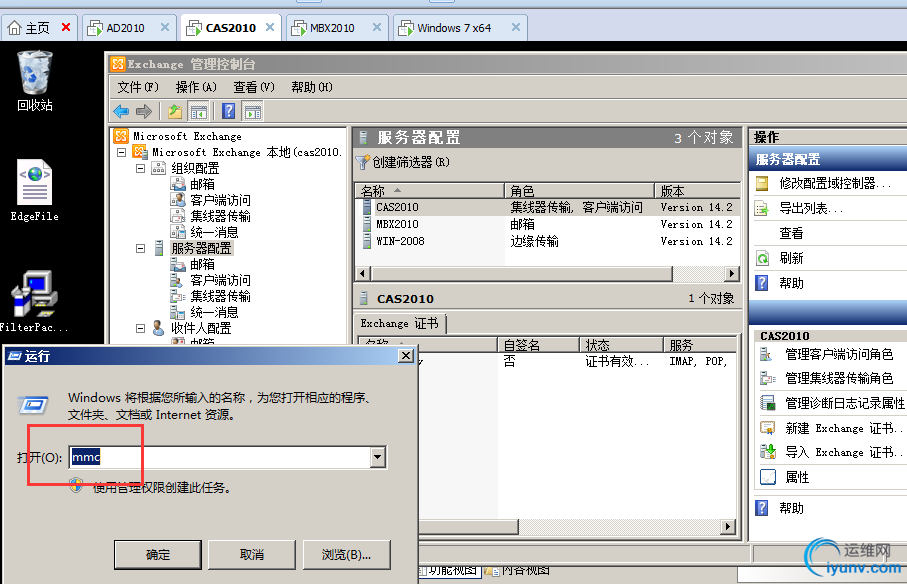Sort certificates by the Status column
Screen dimensions: 907x584
tap(621, 345)
